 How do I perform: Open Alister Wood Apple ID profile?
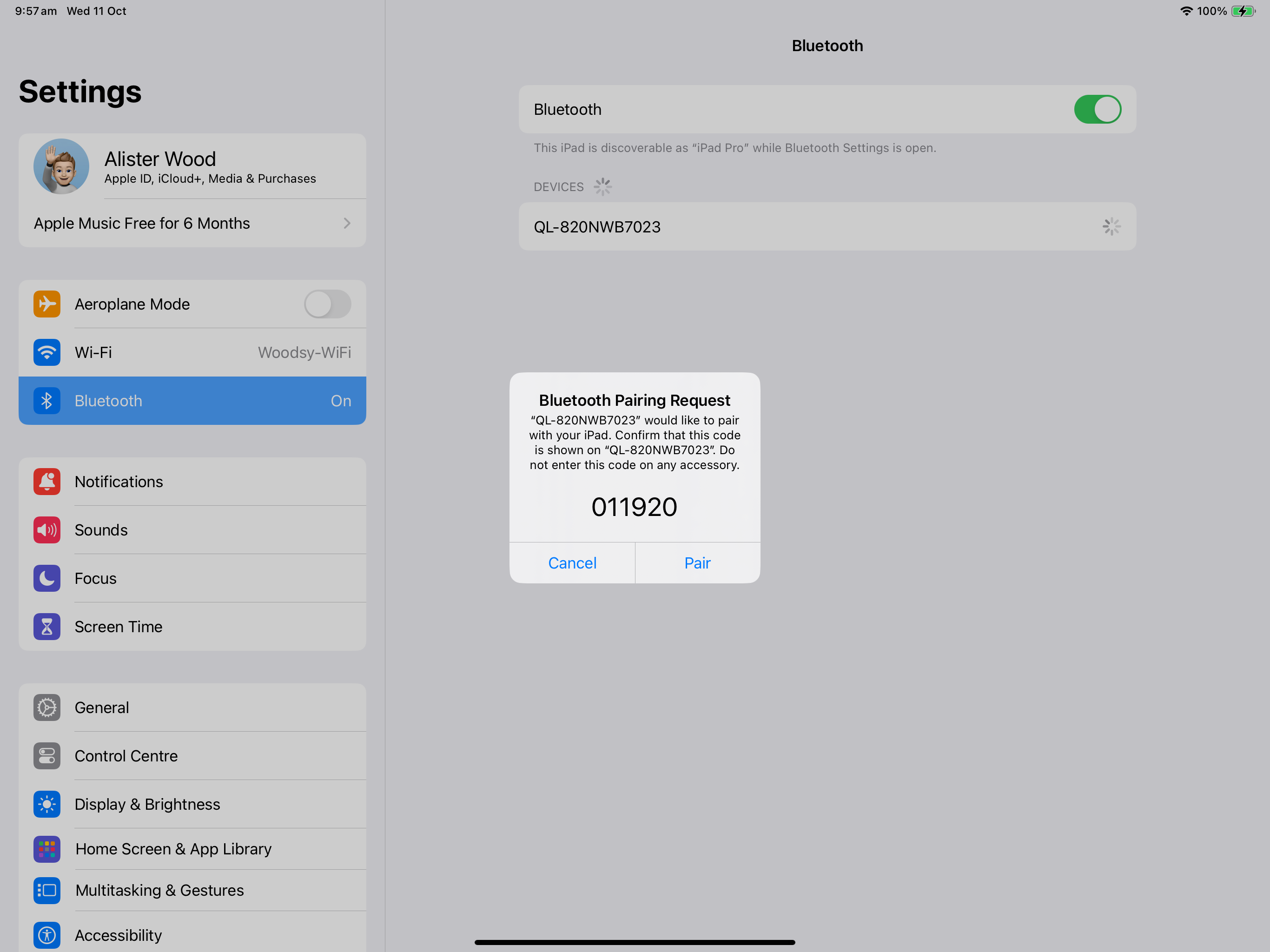(x=192, y=166)
